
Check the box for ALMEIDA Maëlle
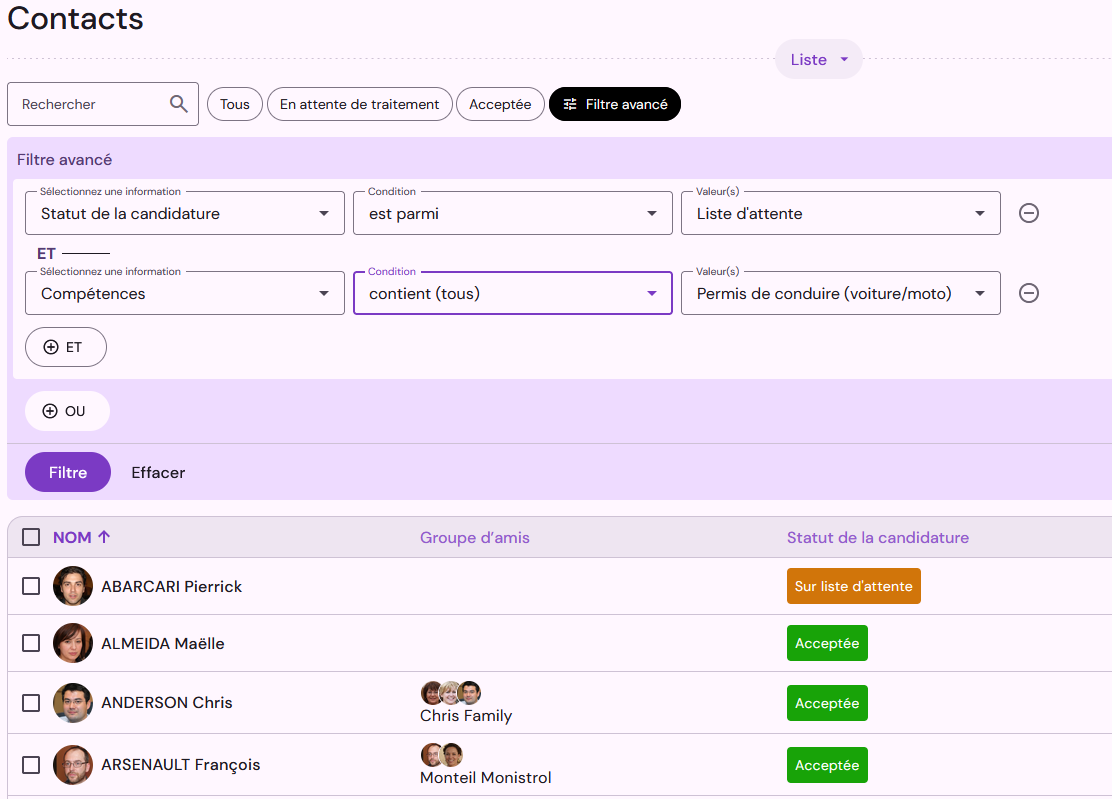[31, 643]
